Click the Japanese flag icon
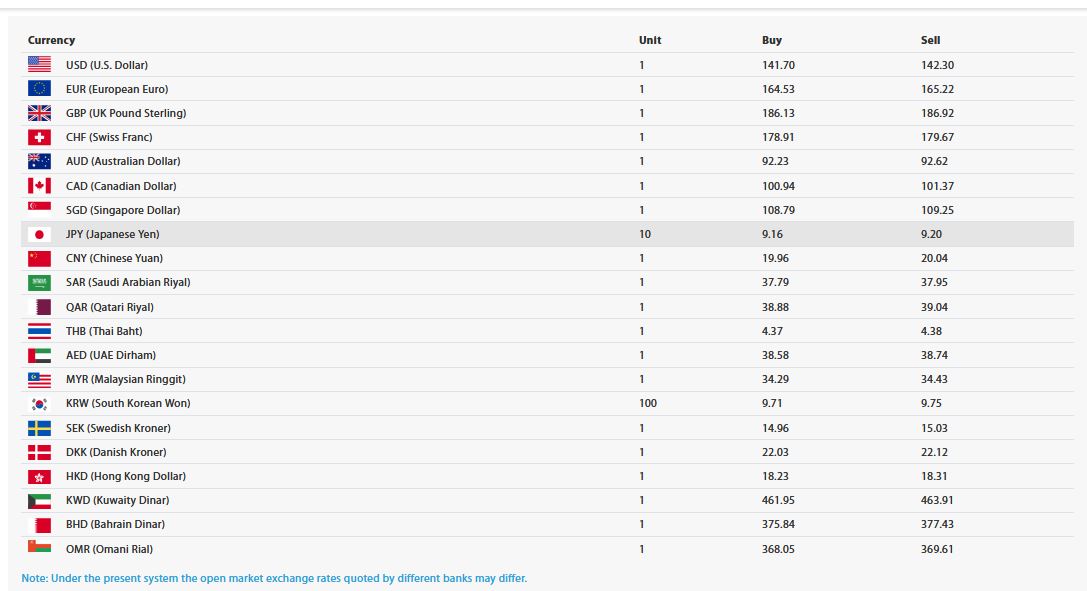This screenshot has height=591, width=1087. click(x=39, y=234)
